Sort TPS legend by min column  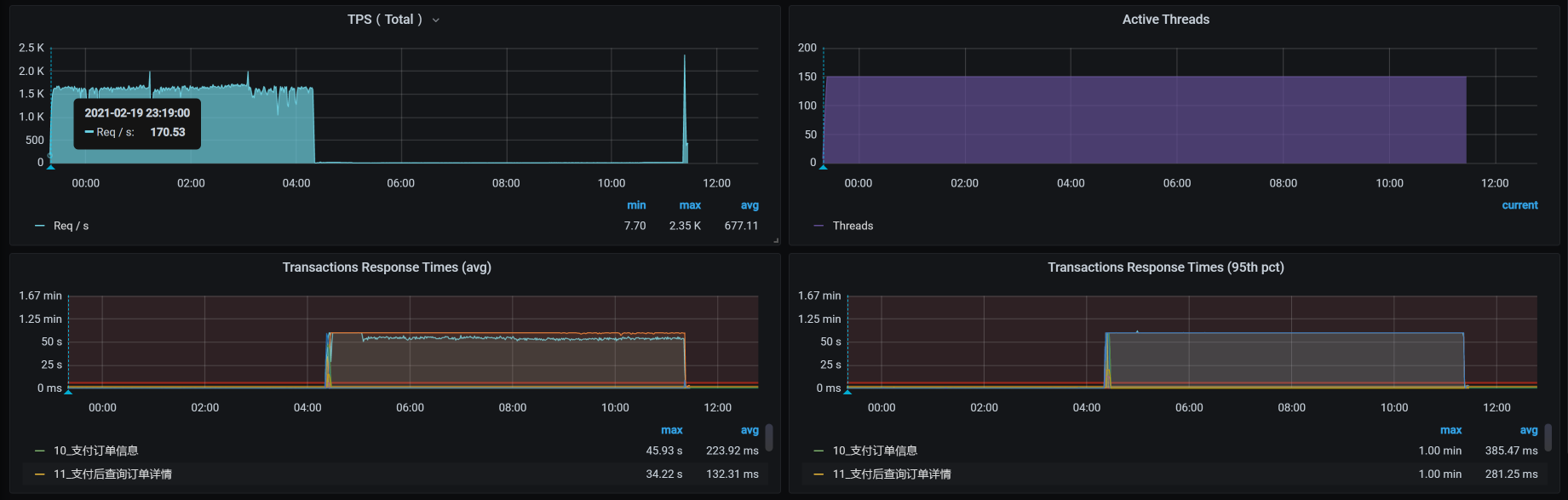tap(636, 205)
